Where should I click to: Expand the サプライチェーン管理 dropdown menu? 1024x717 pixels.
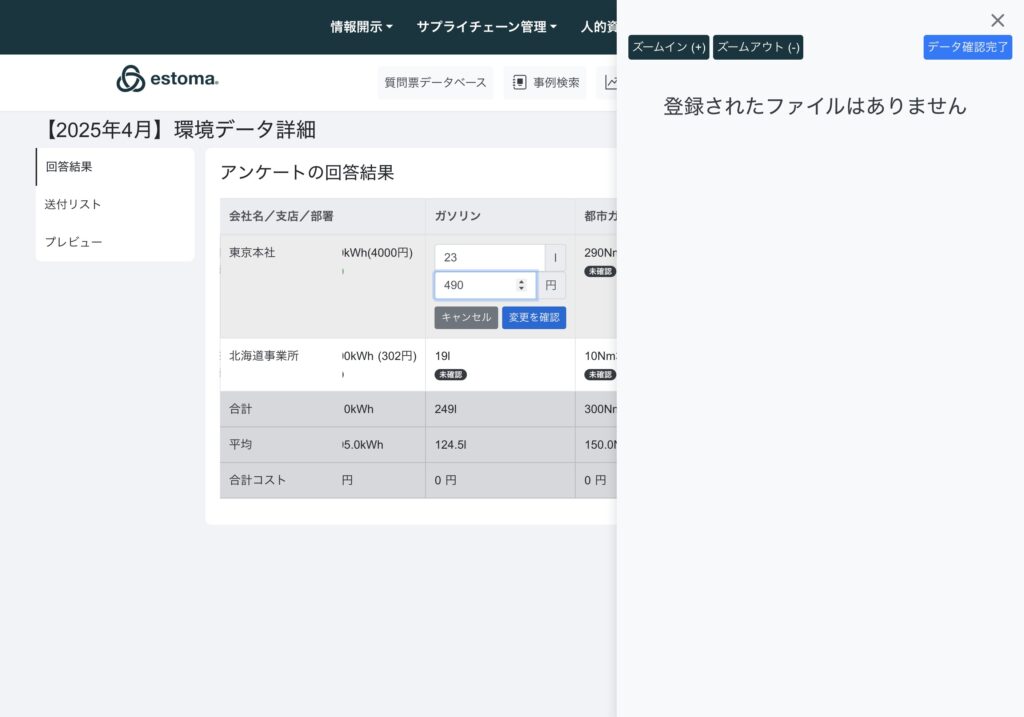486,27
